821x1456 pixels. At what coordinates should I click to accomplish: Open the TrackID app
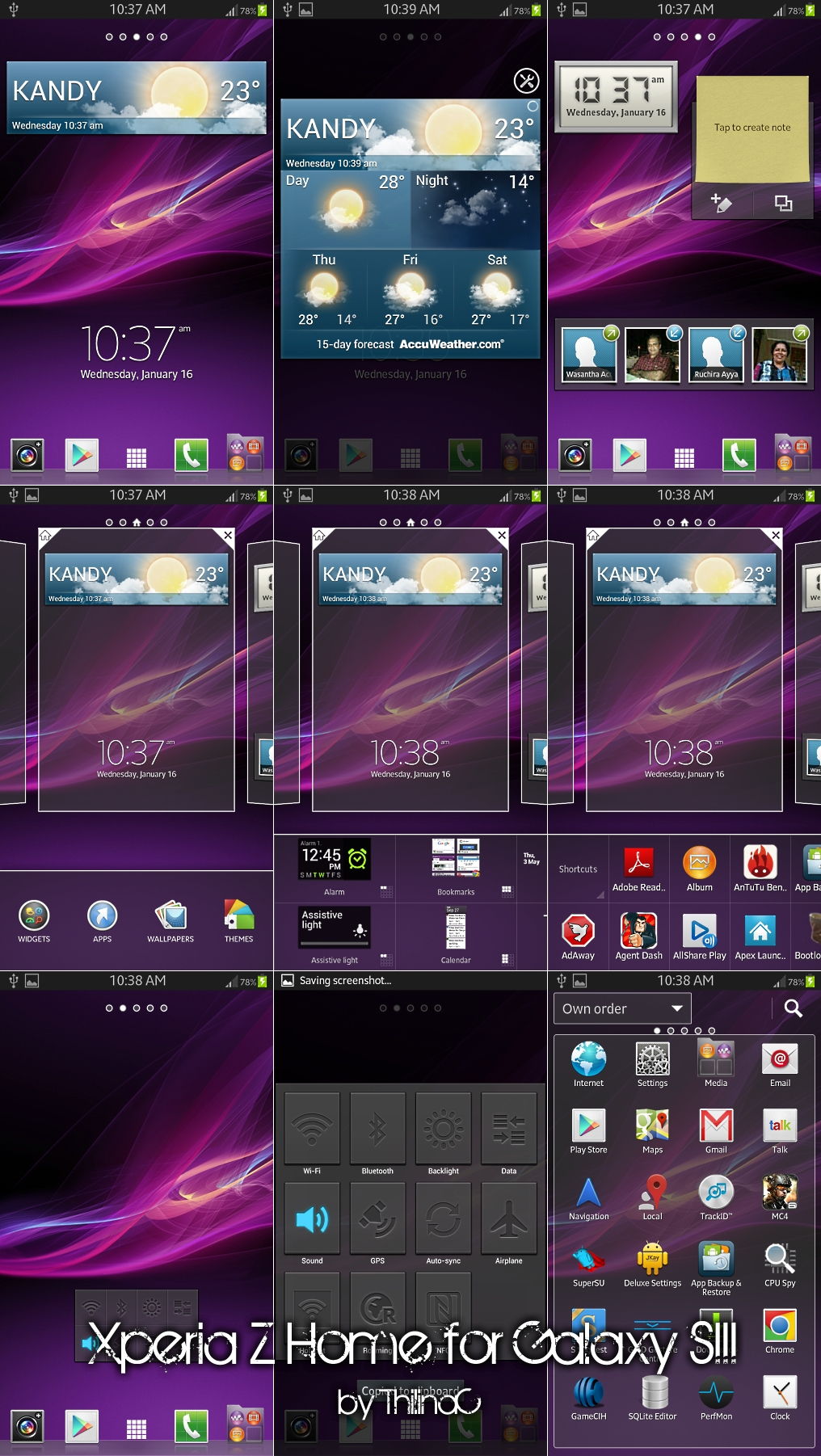(716, 1197)
